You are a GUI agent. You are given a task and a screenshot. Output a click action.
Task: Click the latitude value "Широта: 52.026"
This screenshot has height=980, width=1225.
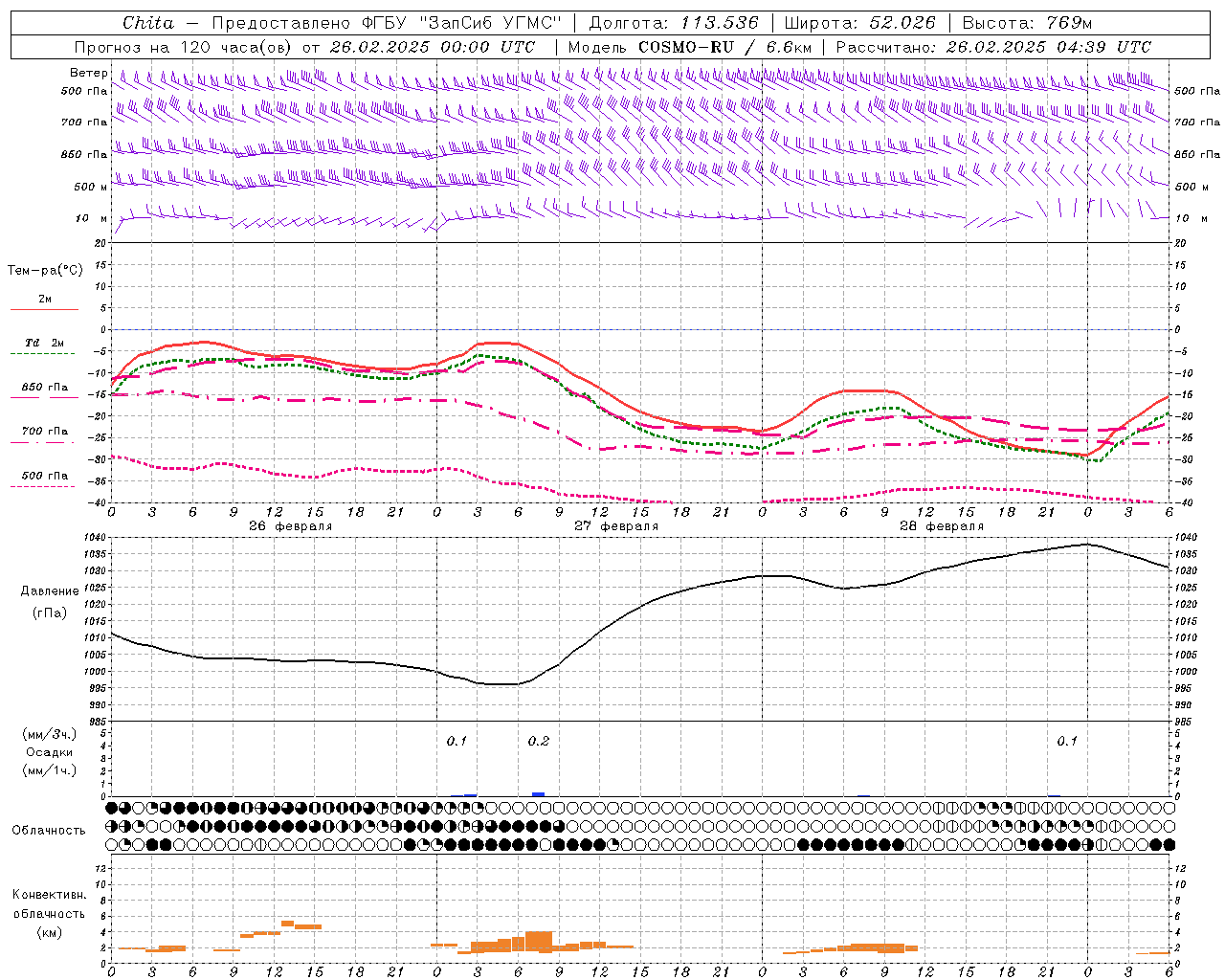[859, 23]
